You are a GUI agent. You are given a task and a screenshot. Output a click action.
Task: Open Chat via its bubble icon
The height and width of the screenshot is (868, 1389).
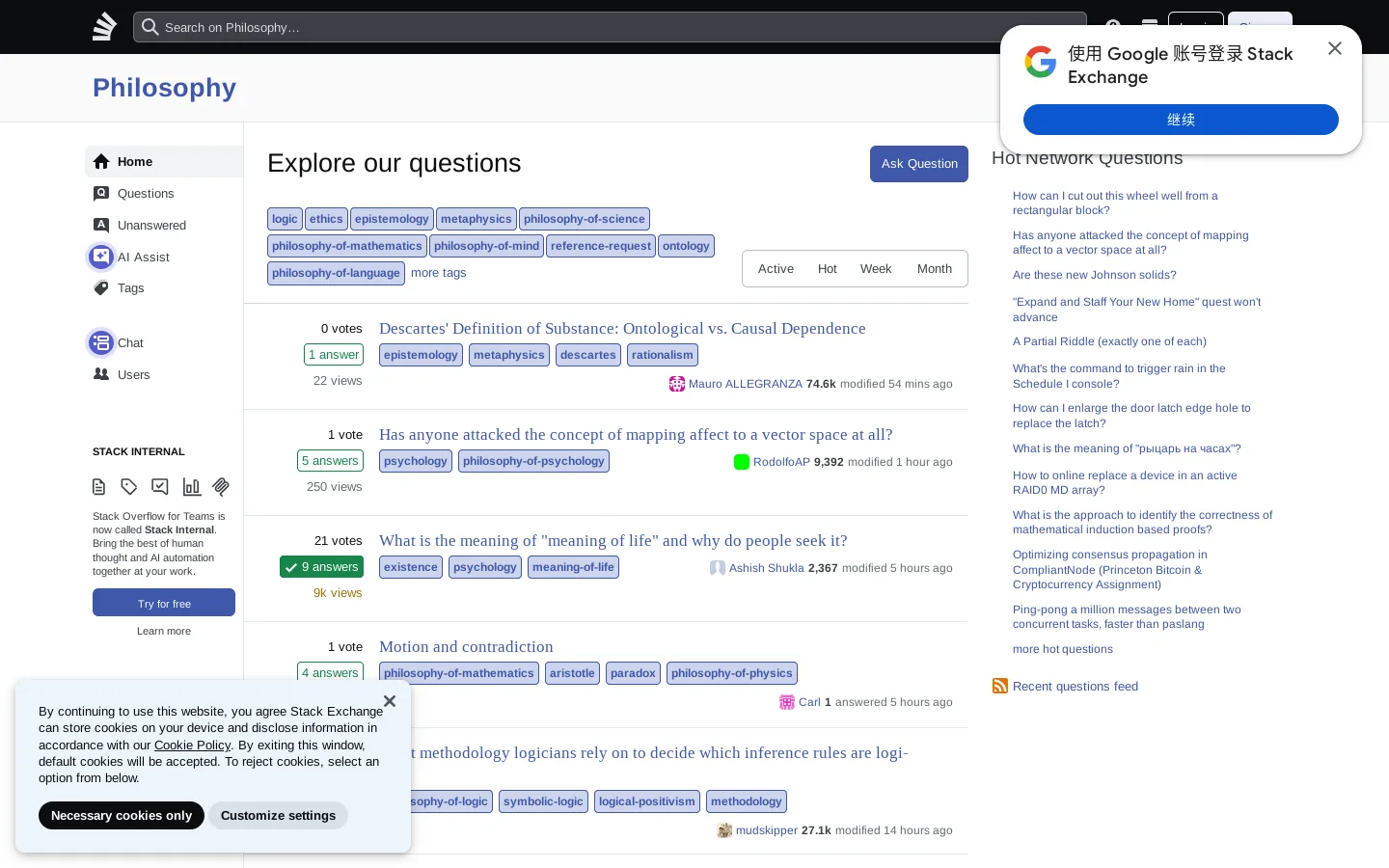coord(101,342)
